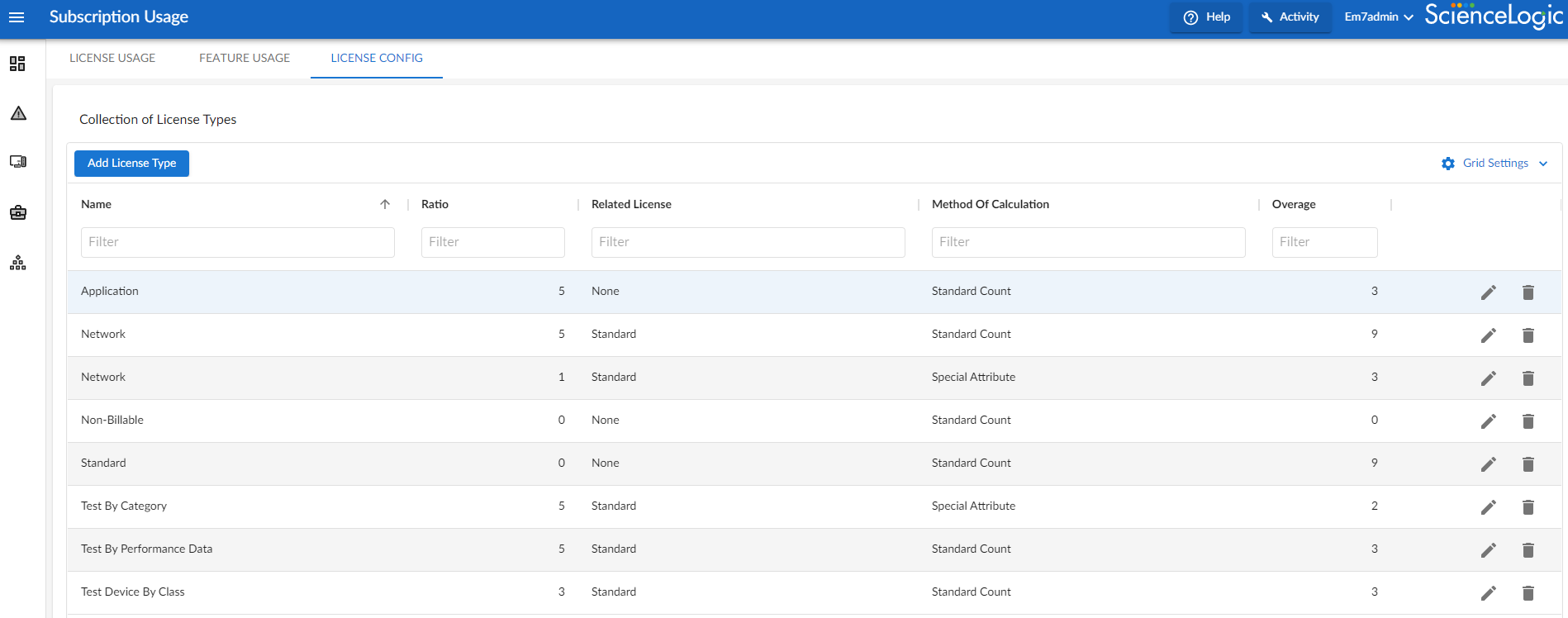Open the hamburger navigation menu
The image size is (1568, 618).
click(x=17, y=17)
